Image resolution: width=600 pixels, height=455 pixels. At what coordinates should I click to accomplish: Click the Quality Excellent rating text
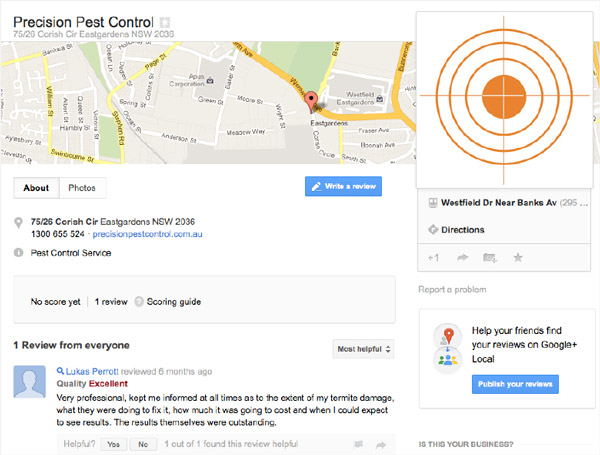coord(92,384)
